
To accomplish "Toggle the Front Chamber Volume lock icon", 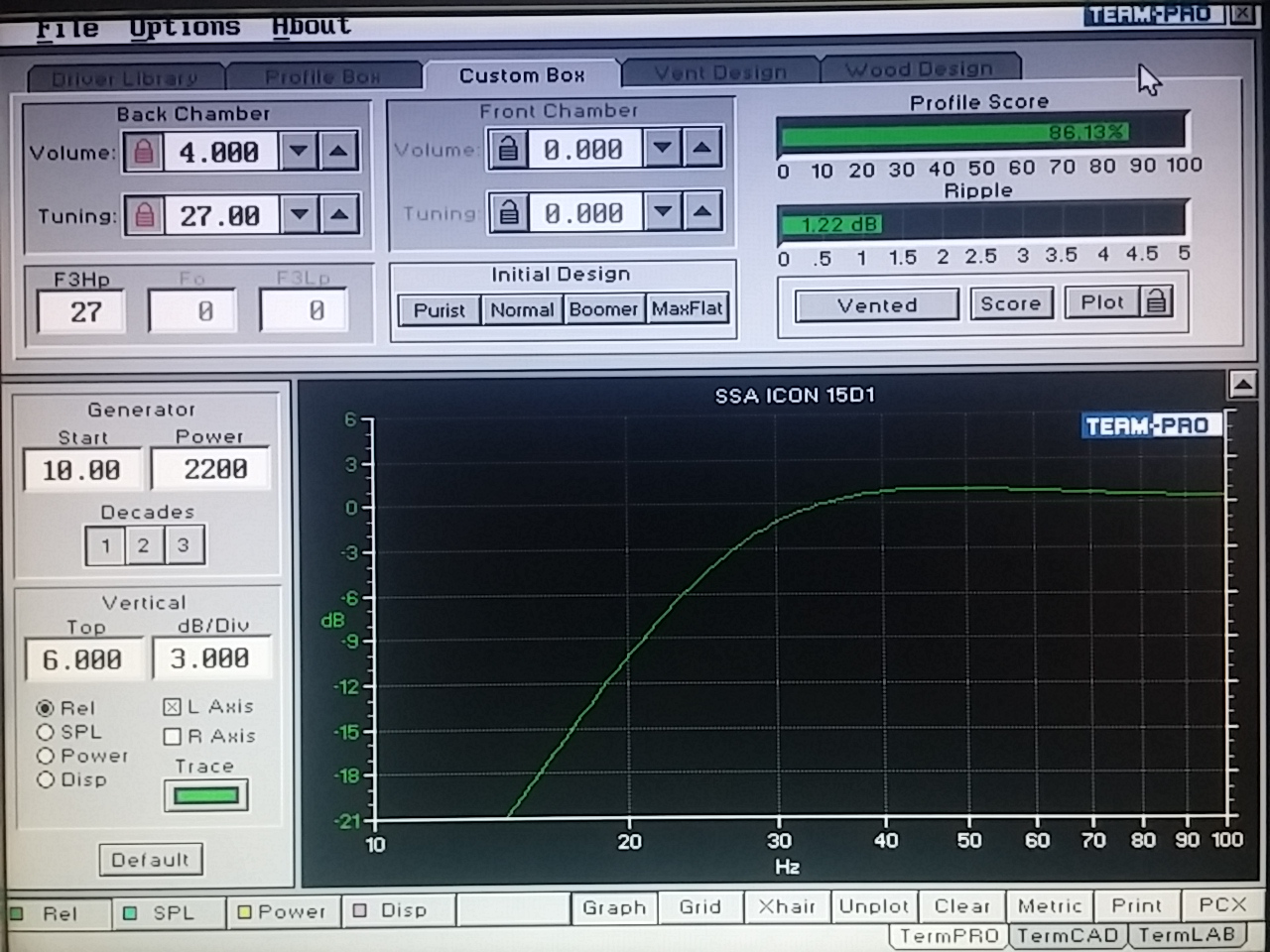I will pyautogui.click(x=508, y=150).
